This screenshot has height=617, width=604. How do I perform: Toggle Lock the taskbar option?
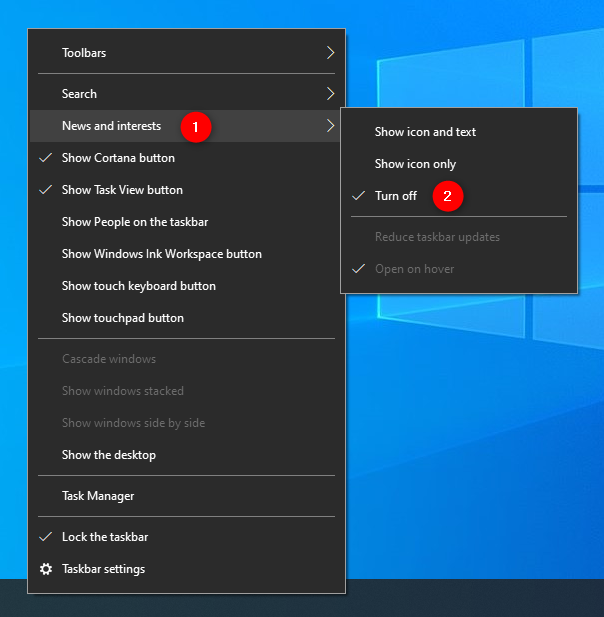pyautogui.click(x=105, y=537)
